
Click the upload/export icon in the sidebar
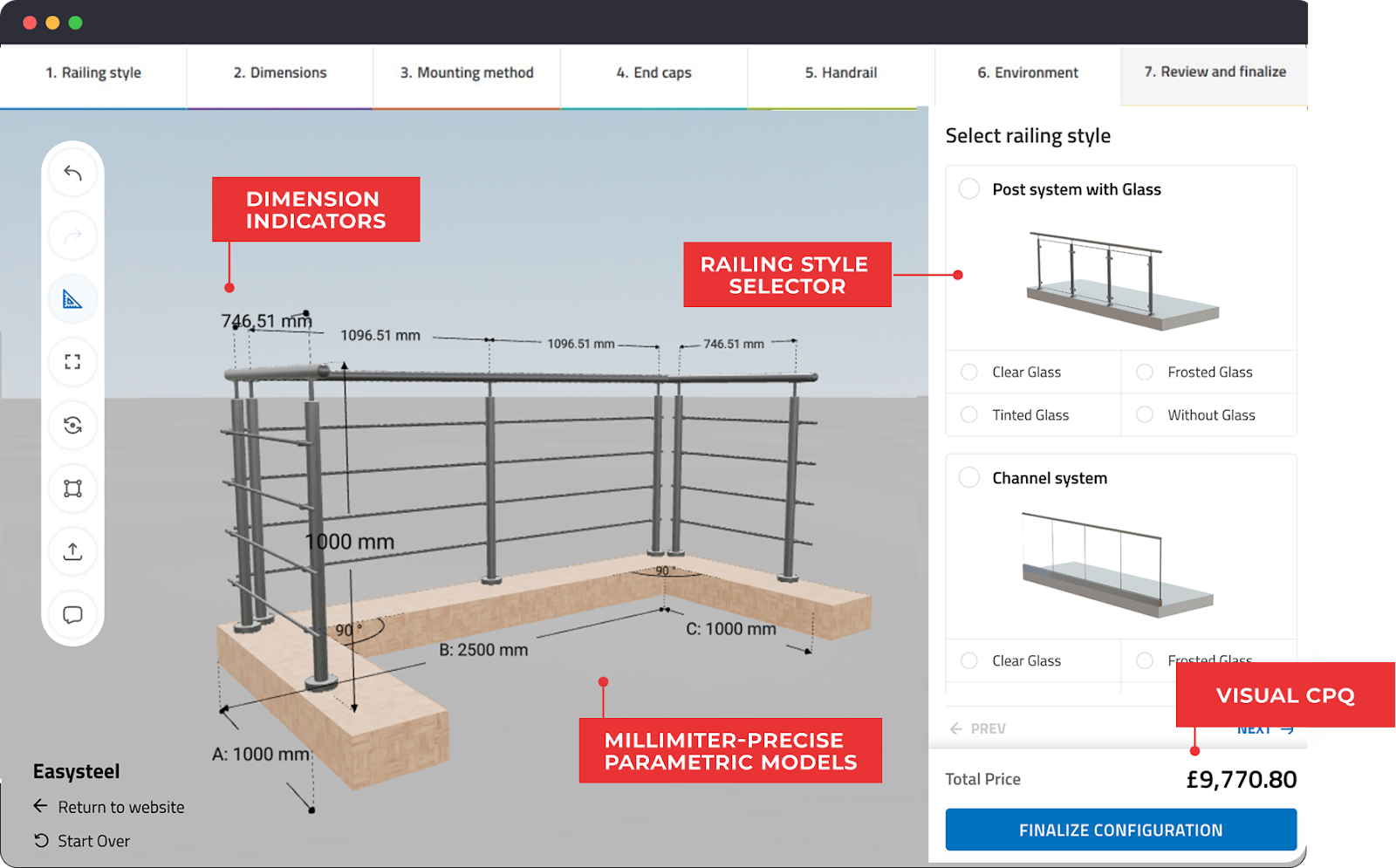(x=73, y=551)
